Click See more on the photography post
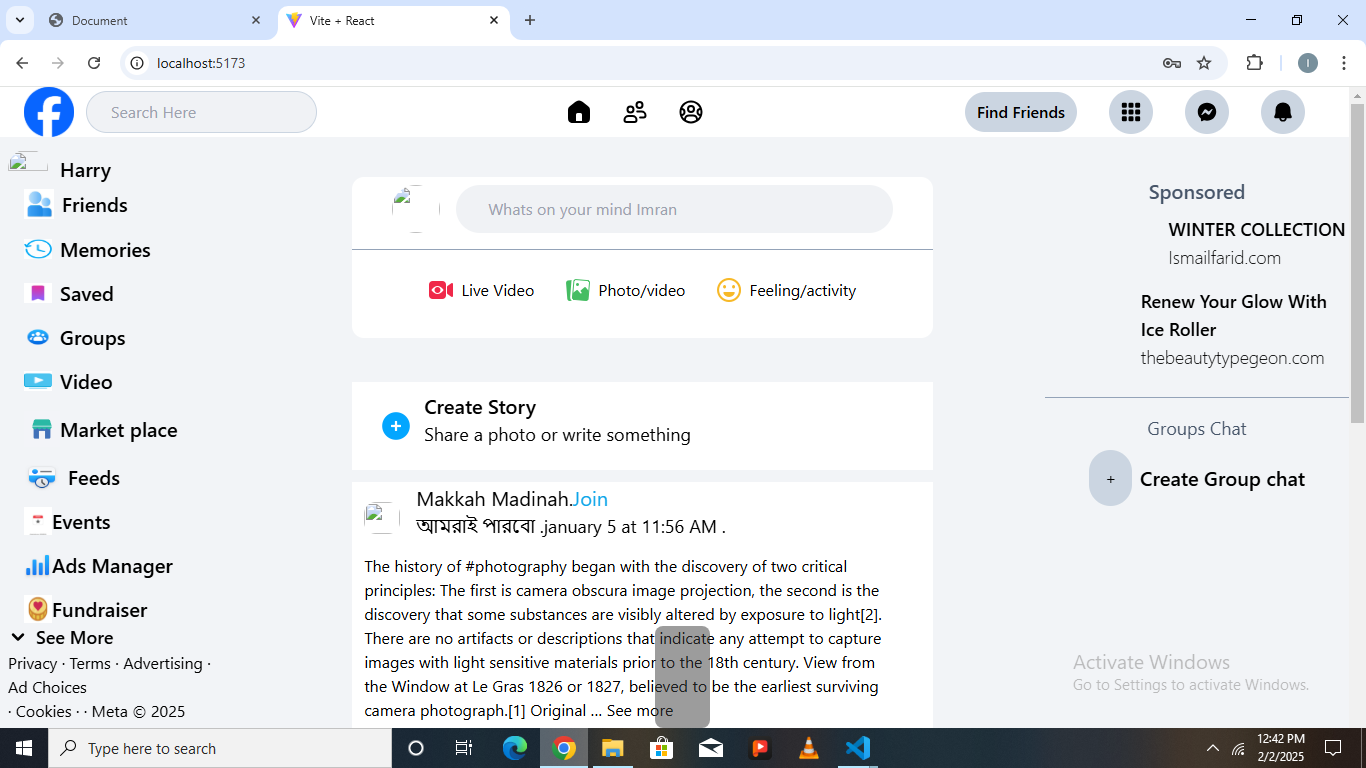 tap(640, 710)
